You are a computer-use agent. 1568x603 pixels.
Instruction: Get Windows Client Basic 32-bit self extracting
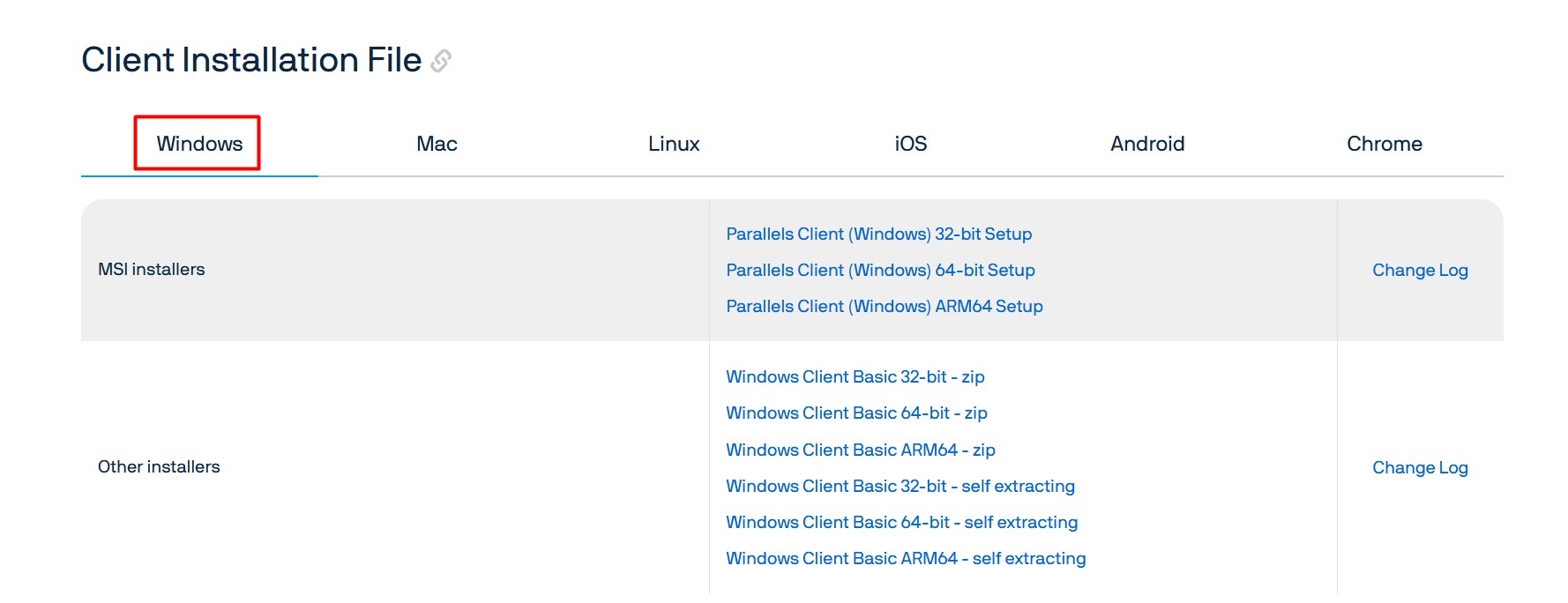tap(900, 487)
